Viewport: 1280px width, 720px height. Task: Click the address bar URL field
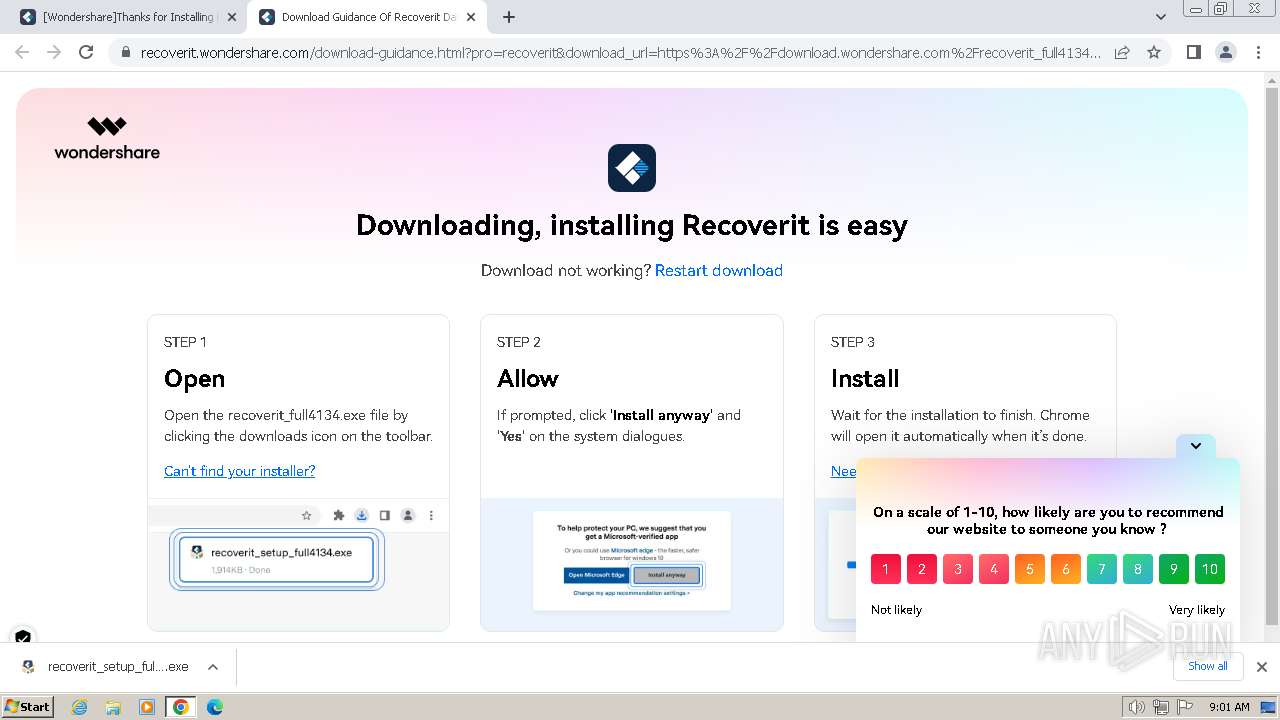pos(620,53)
